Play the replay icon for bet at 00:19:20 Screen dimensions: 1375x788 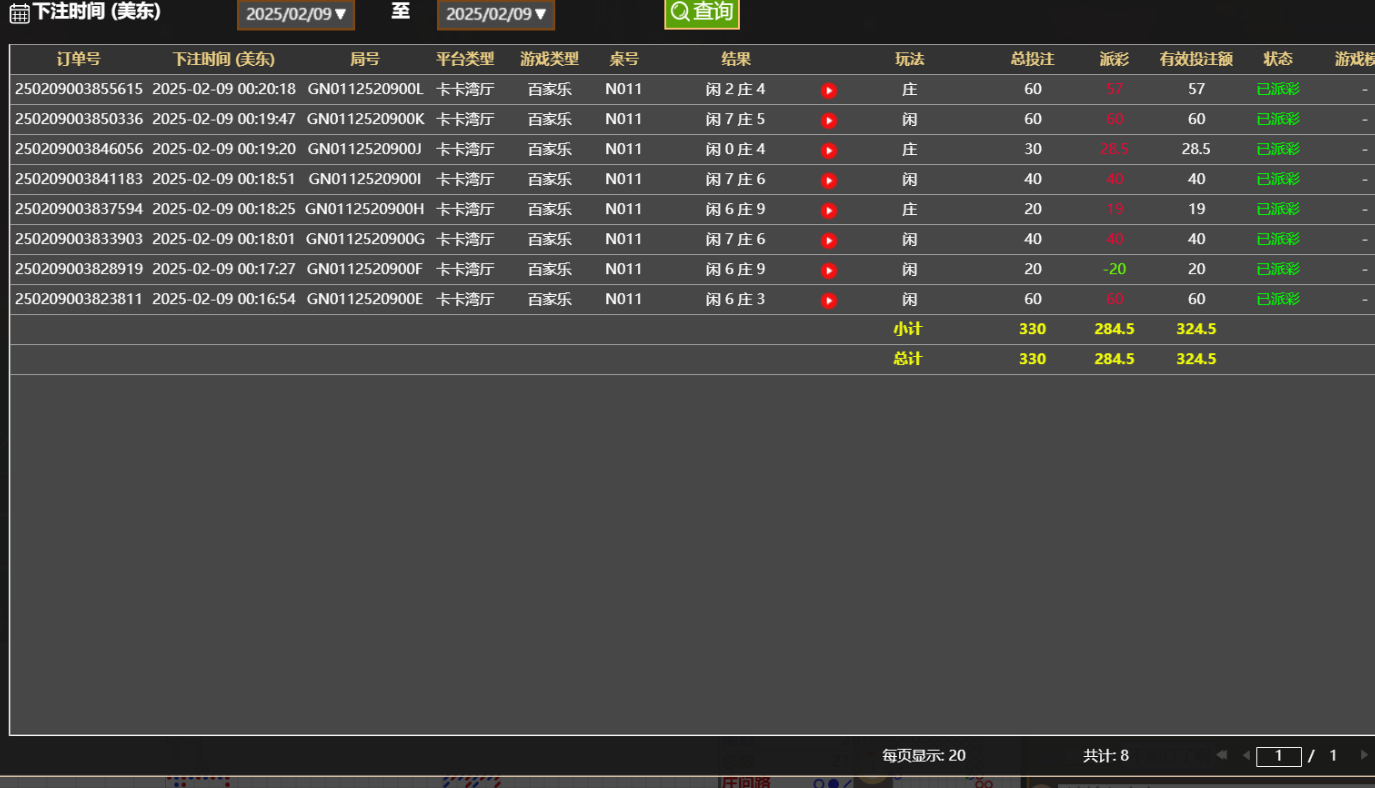828,149
